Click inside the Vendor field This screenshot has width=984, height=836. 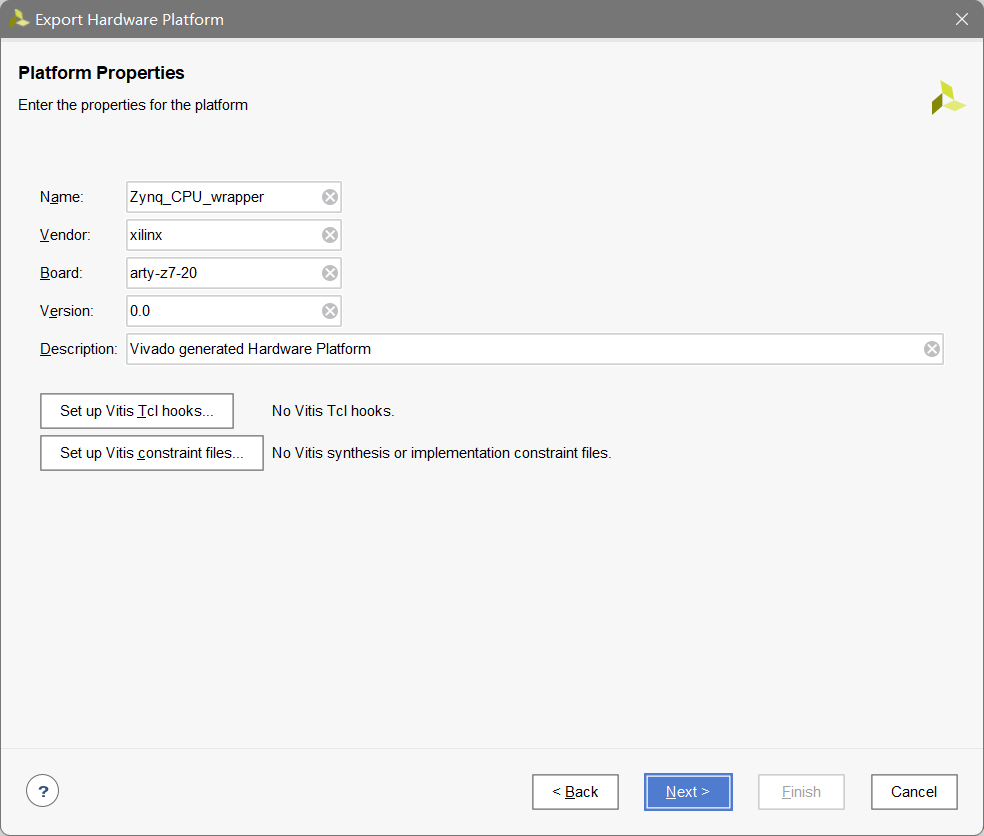(220, 235)
